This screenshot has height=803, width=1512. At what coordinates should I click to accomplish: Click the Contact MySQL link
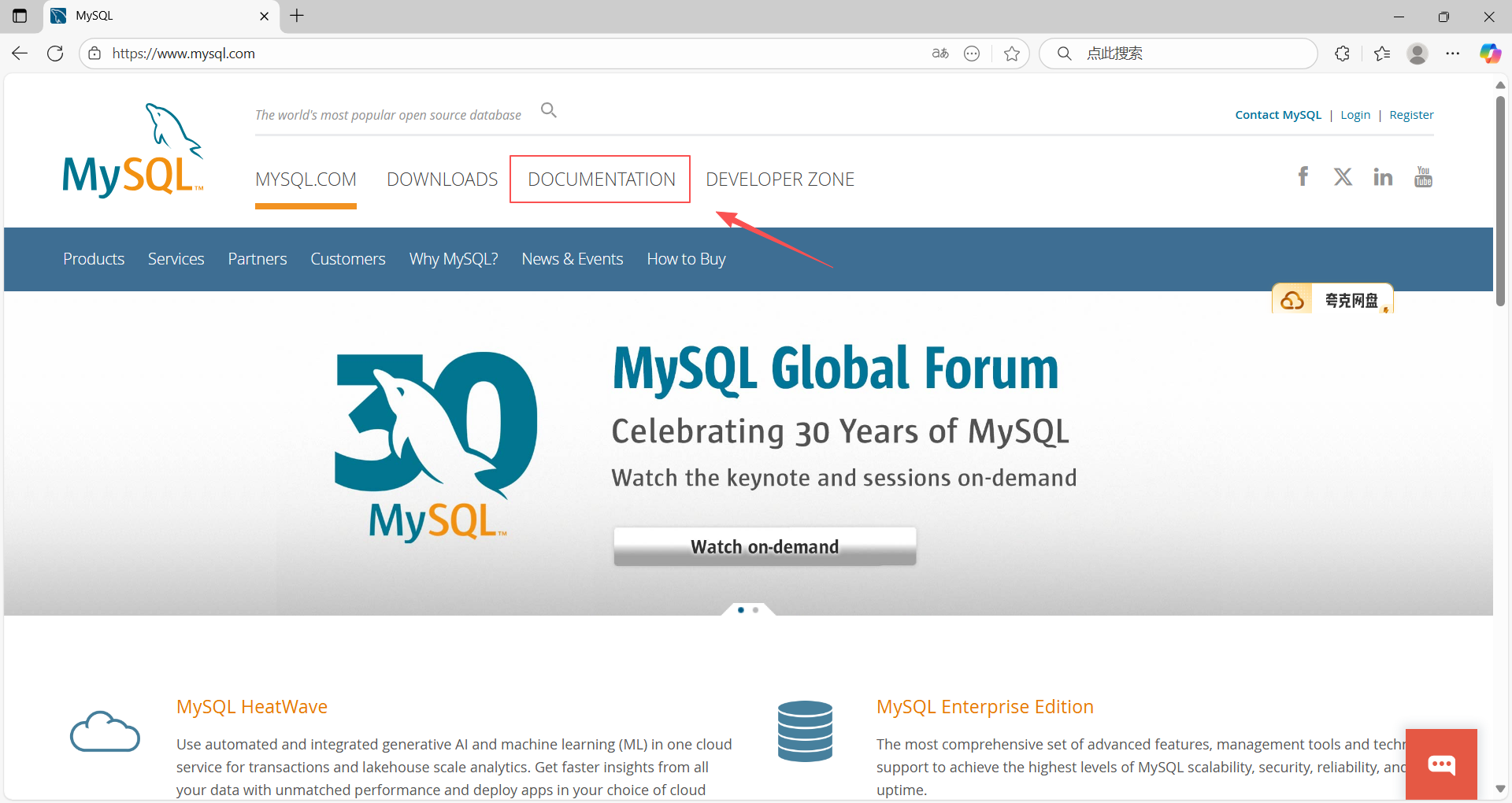1278,115
